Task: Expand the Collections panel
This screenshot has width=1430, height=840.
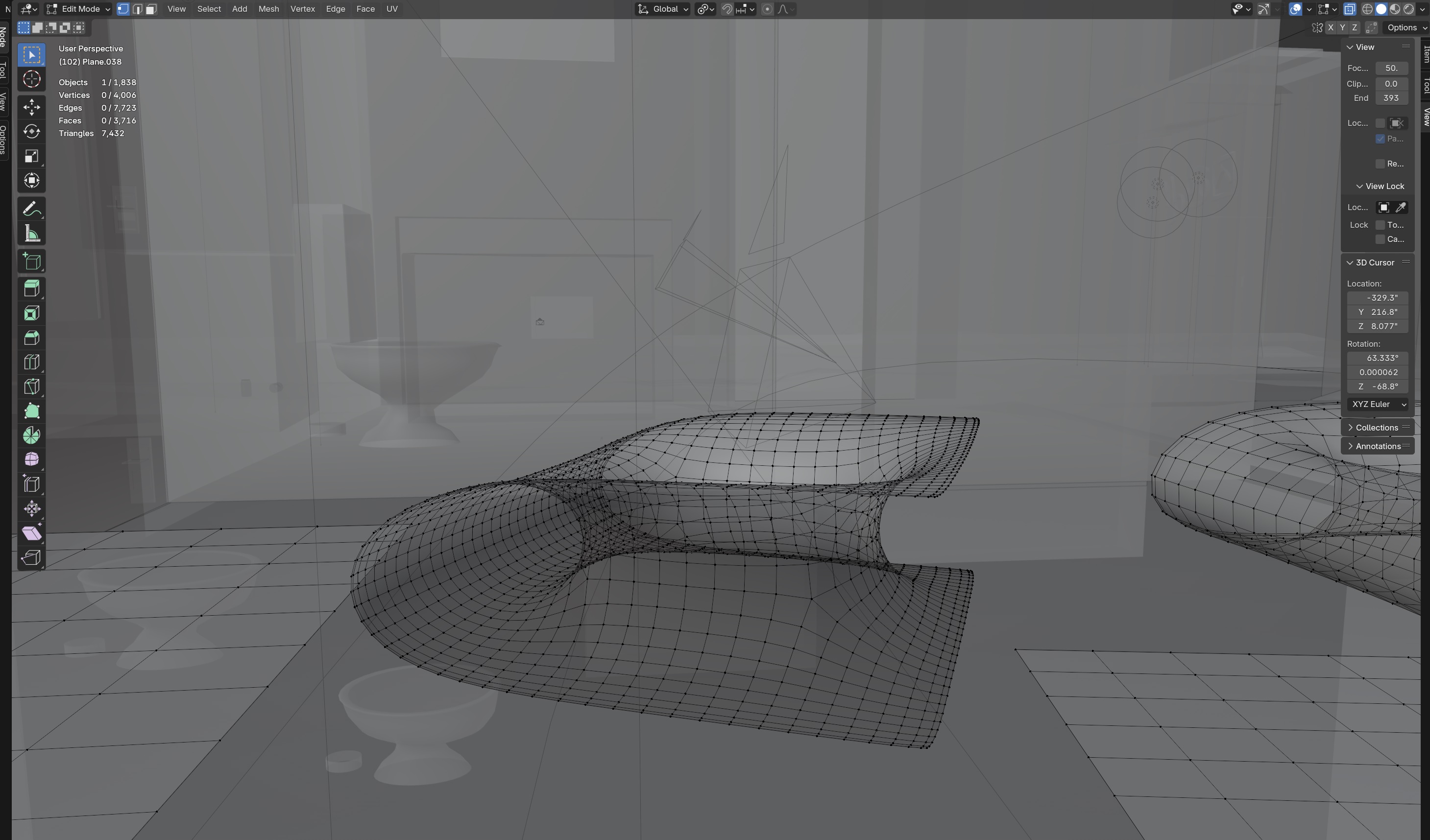Action: point(1377,428)
